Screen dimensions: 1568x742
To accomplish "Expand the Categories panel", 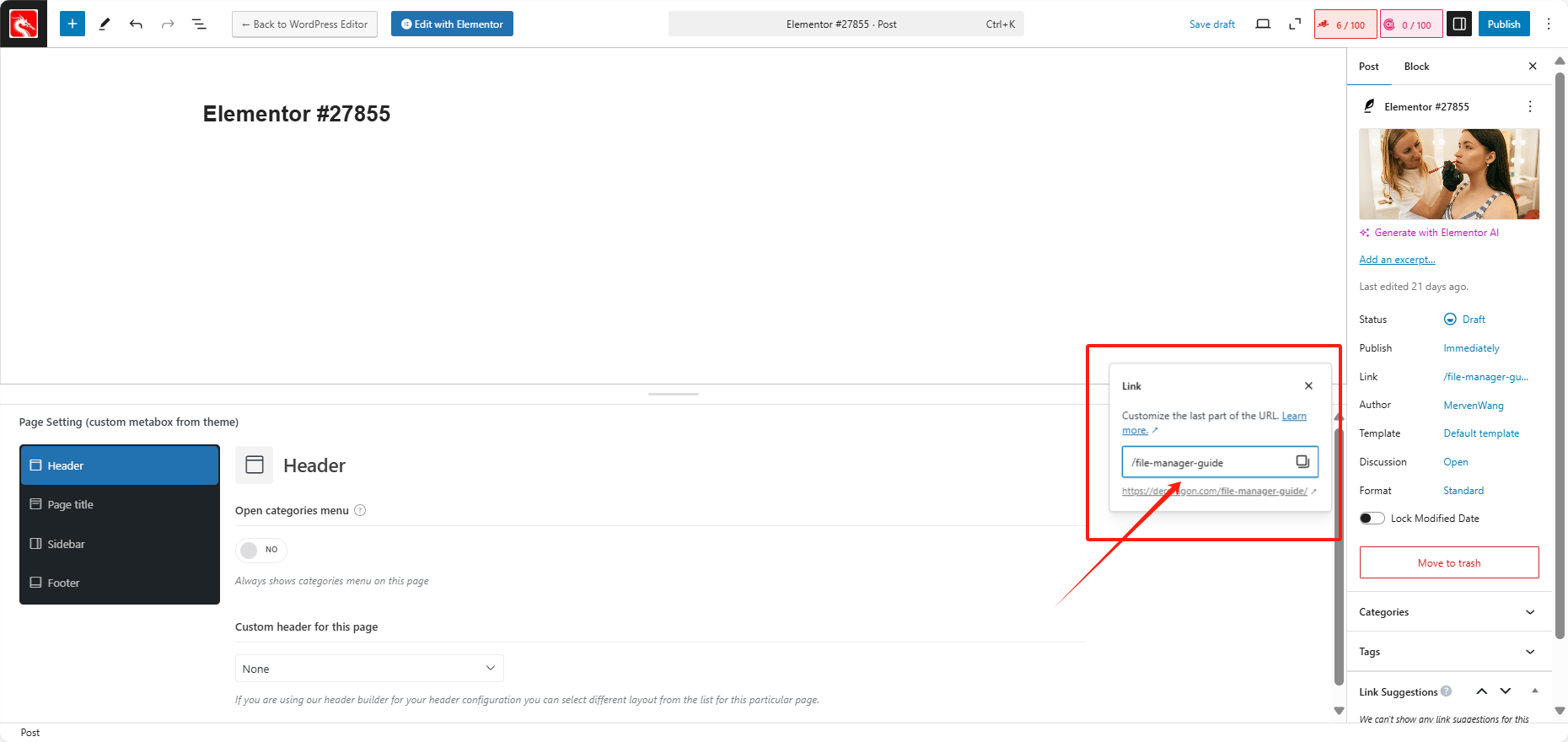I will click(x=1448, y=612).
